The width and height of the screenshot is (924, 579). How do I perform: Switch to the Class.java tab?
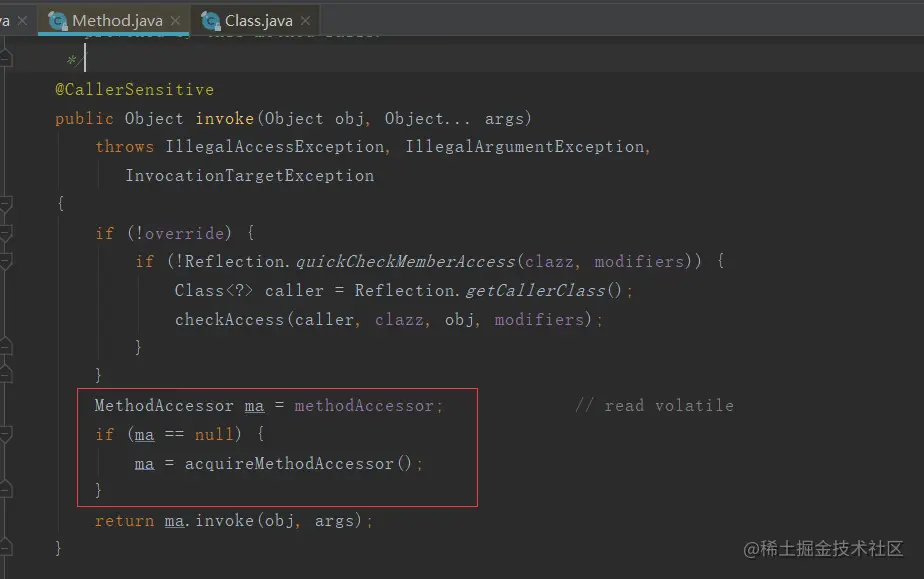click(x=258, y=21)
